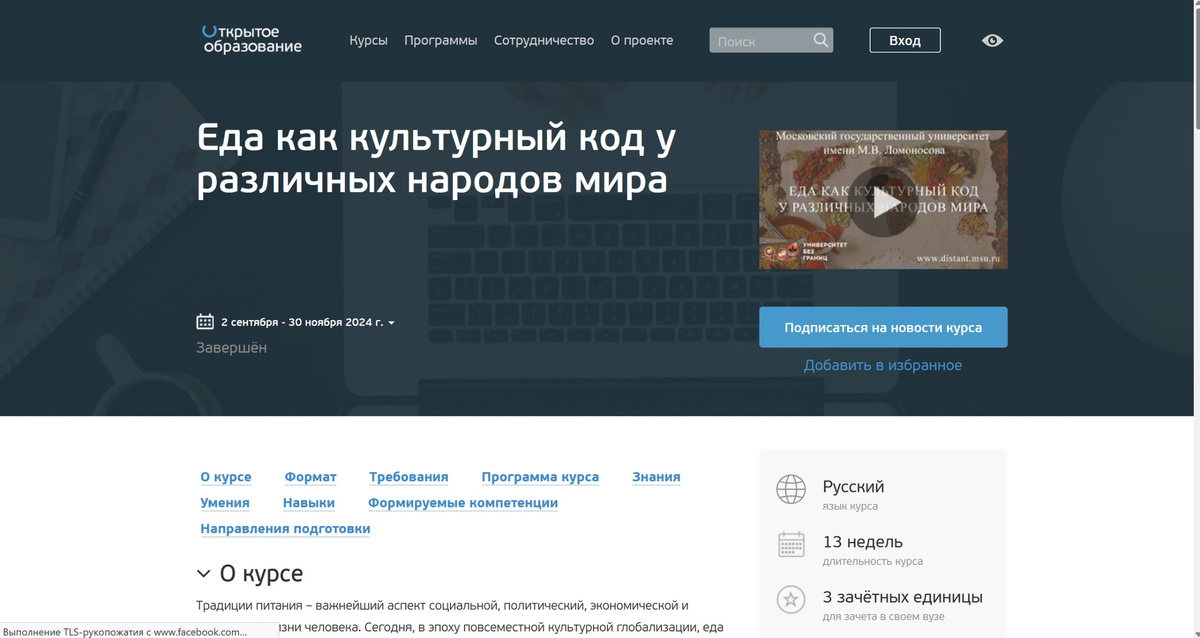The height and width of the screenshot is (638, 1200).
Task: Subscribe to course news
Action: 882,327
